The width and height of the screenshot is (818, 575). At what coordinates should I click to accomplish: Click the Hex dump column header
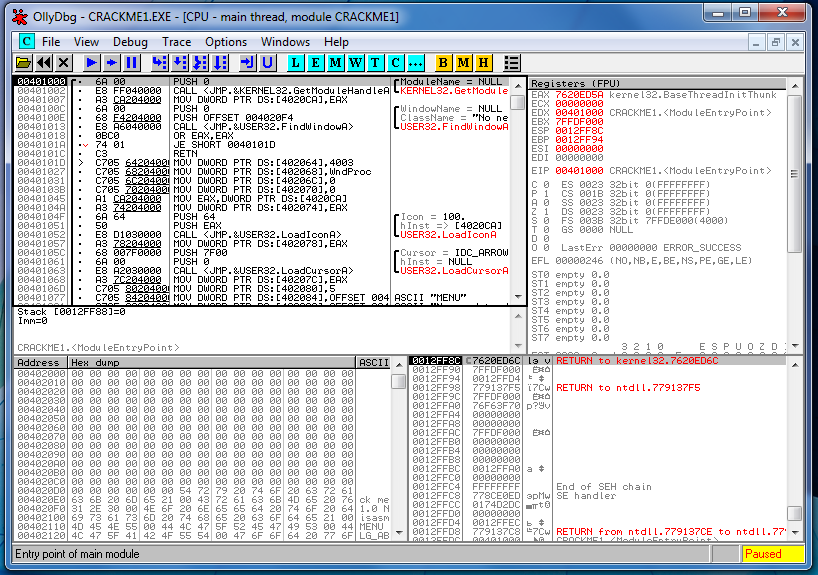211,362
